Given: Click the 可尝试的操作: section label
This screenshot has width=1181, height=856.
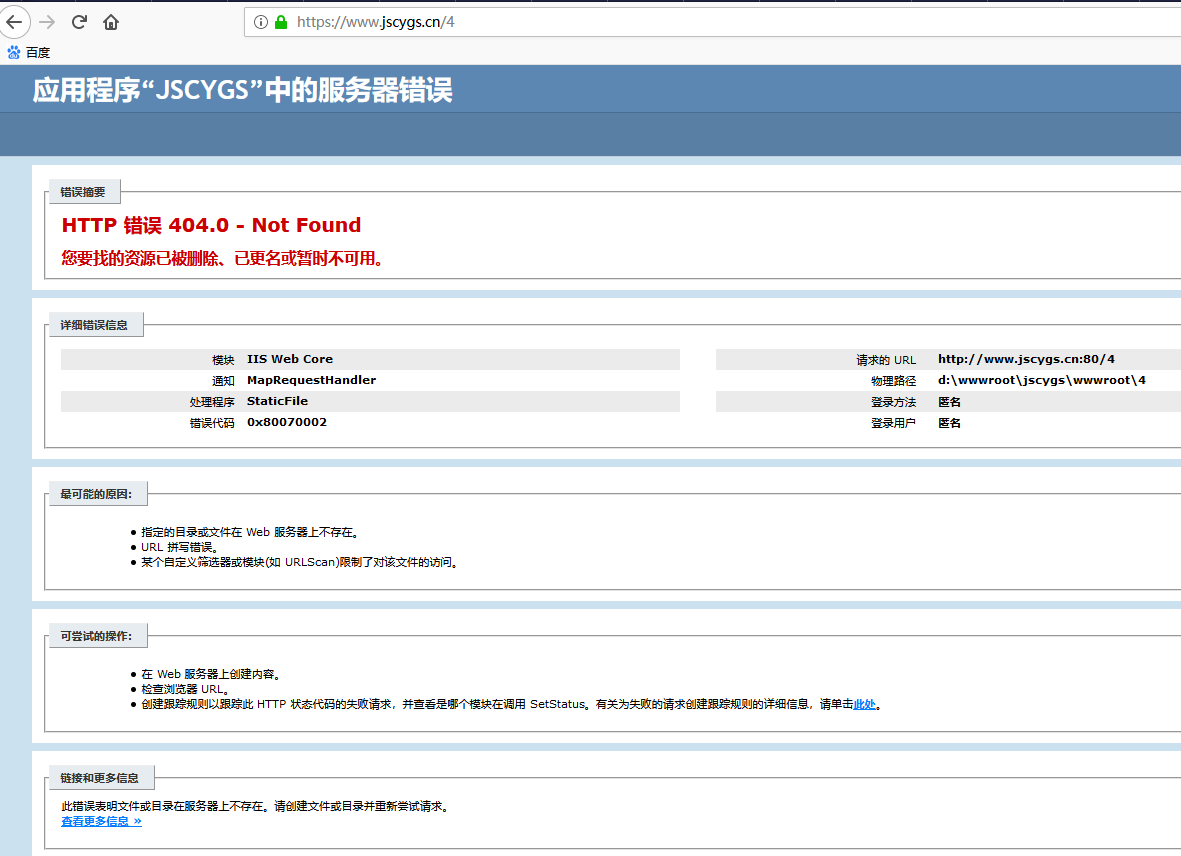Looking at the screenshot, I should [x=96, y=636].
